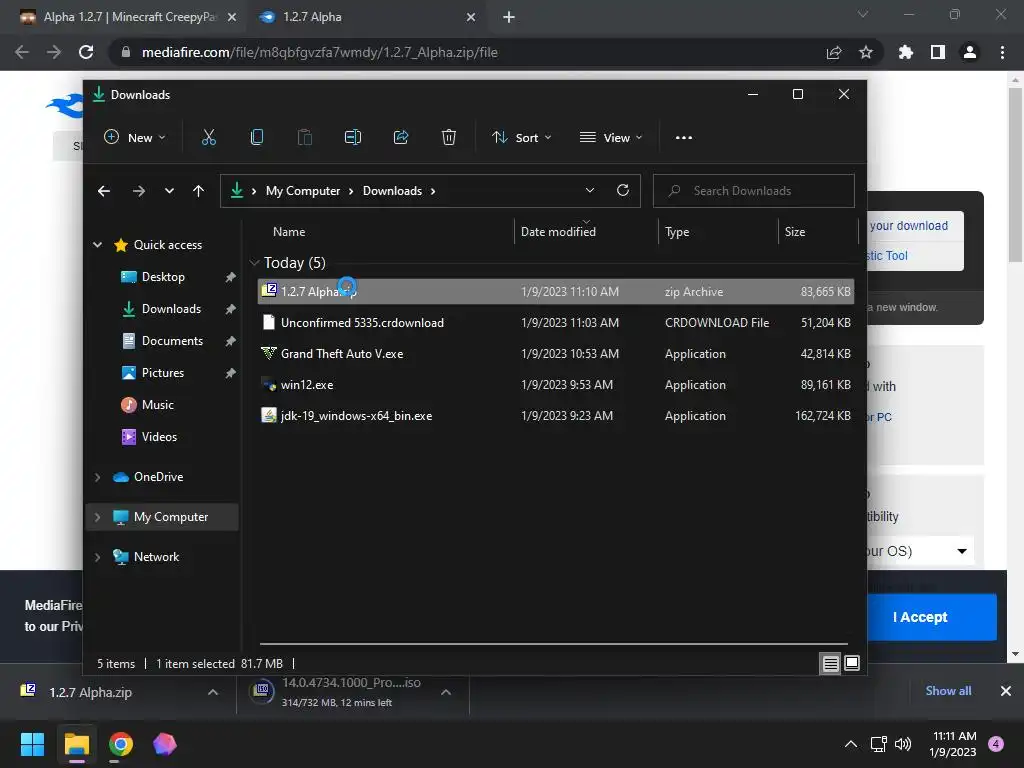The height and width of the screenshot is (768, 1024).
Task: Go forward in Explorer navigation
Action: pos(138,191)
